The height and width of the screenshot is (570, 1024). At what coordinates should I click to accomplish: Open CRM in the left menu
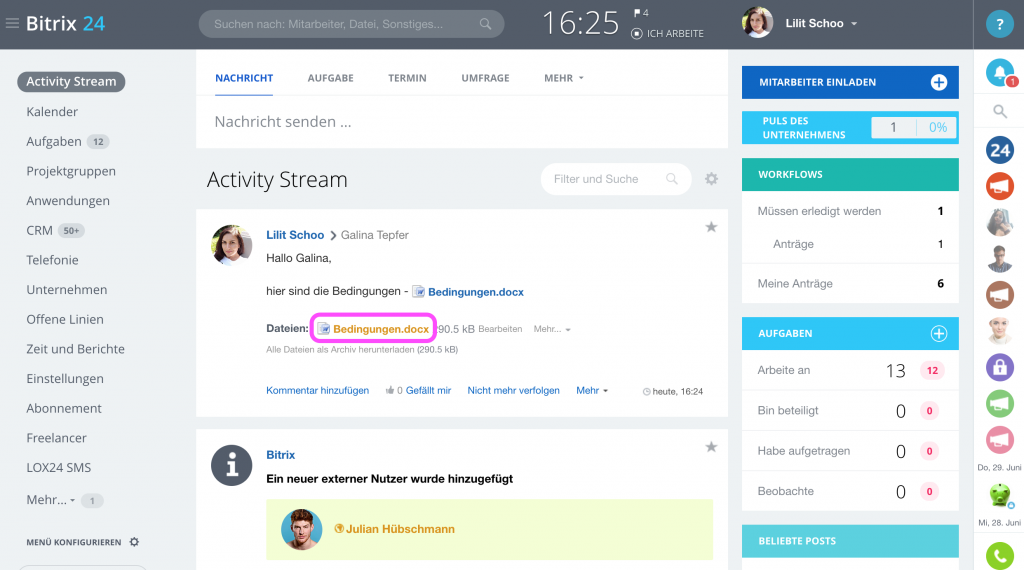tap(39, 230)
